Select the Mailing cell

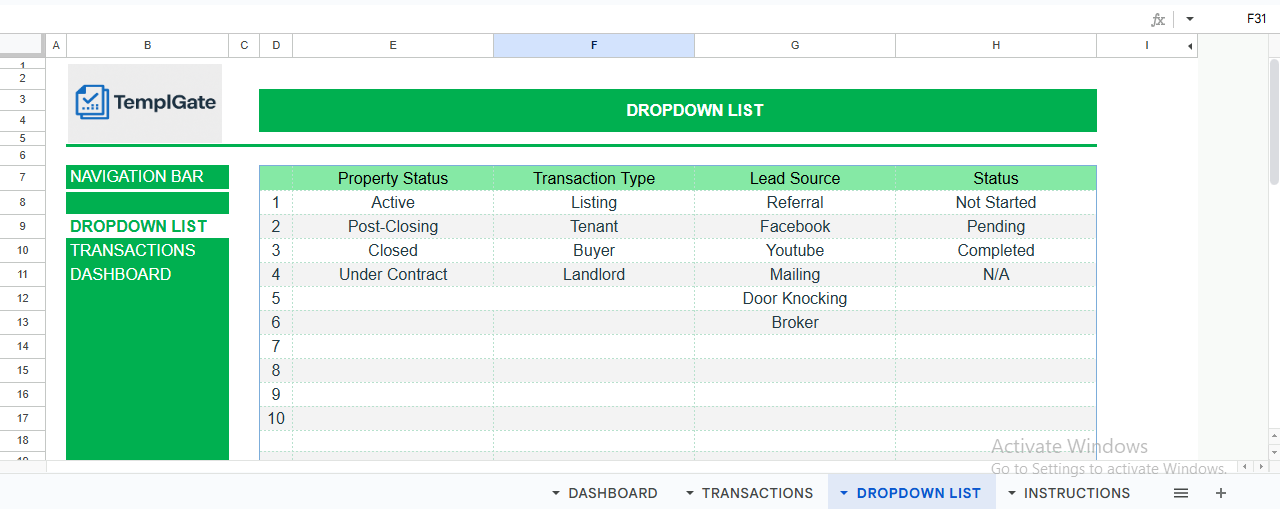795,274
